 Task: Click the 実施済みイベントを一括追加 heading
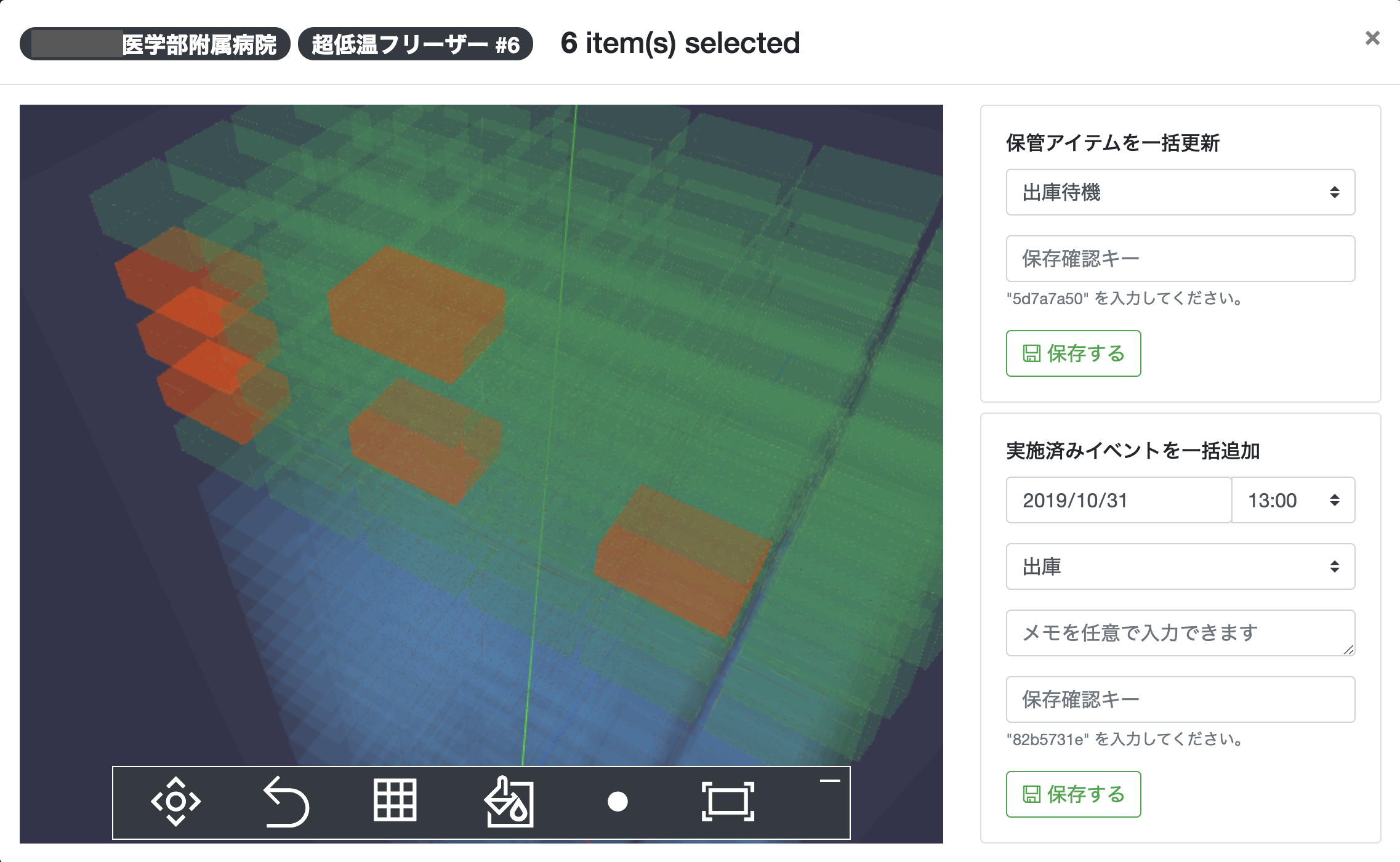point(1133,451)
